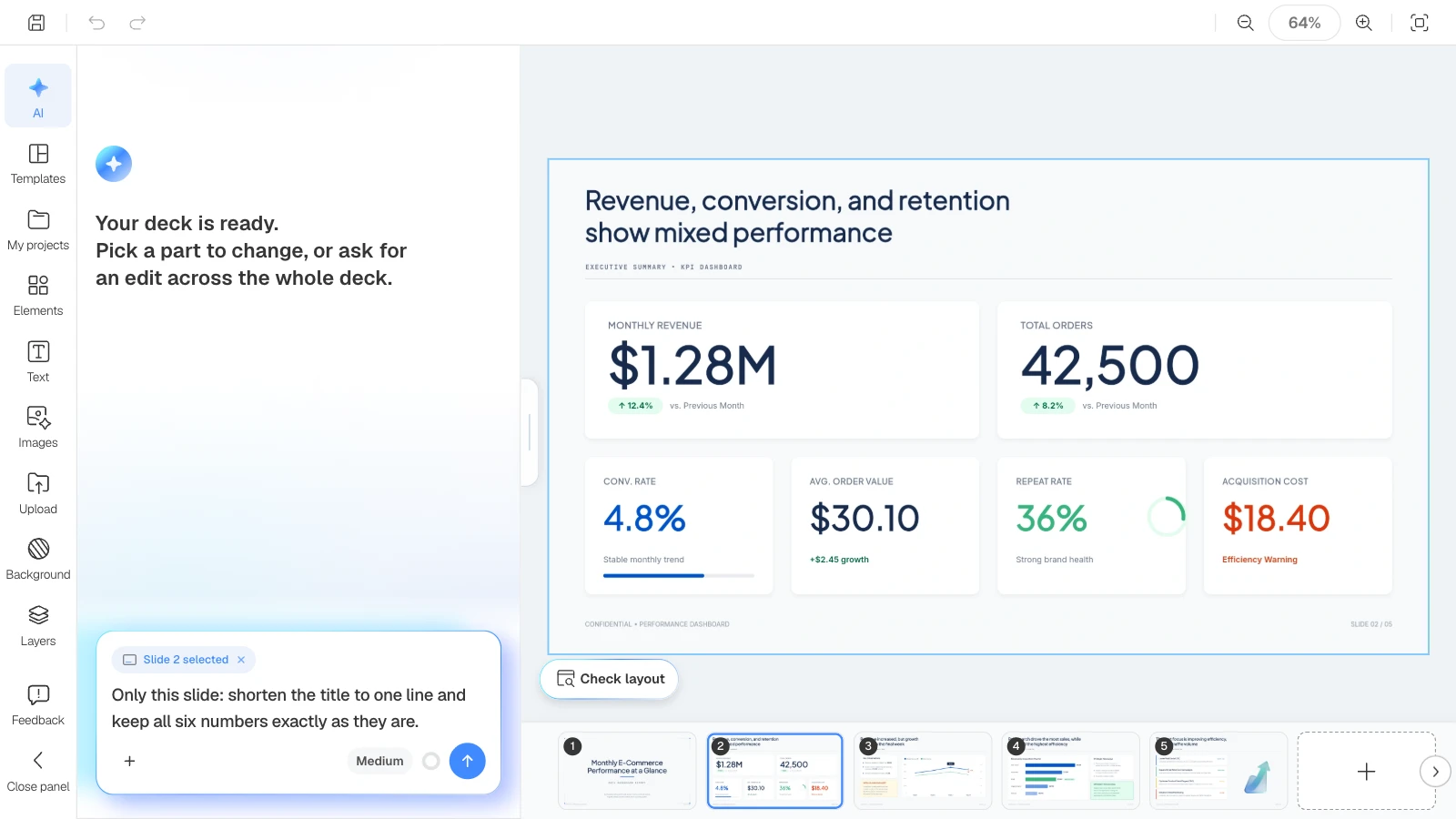This screenshot has width=1456, height=819.
Task: Click the Check layout button
Action: click(x=610, y=679)
